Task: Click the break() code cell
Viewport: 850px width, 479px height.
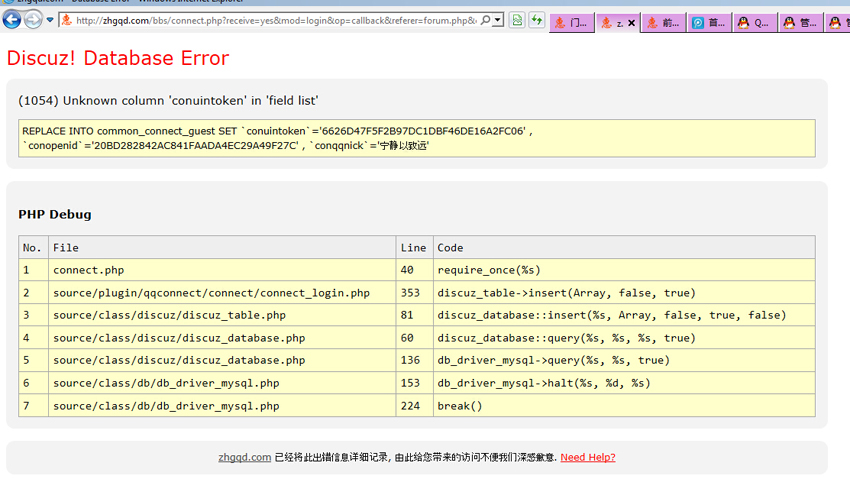Action: (x=624, y=405)
